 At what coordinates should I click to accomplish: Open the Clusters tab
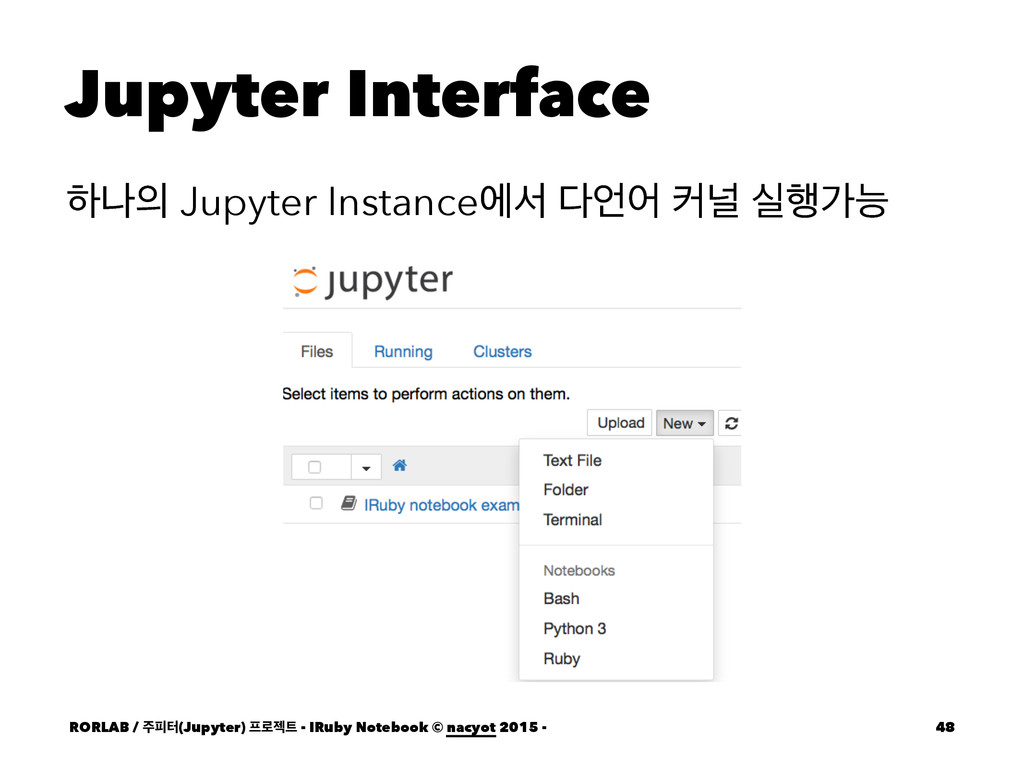(502, 351)
